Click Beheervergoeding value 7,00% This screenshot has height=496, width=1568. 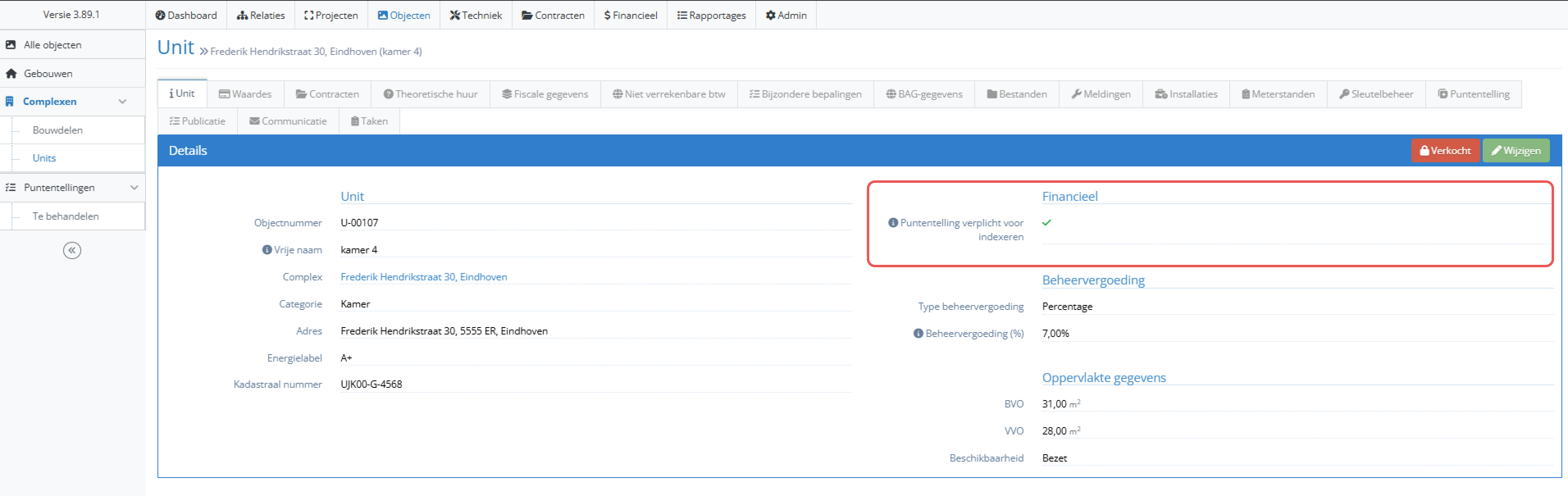[x=1055, y=333]
